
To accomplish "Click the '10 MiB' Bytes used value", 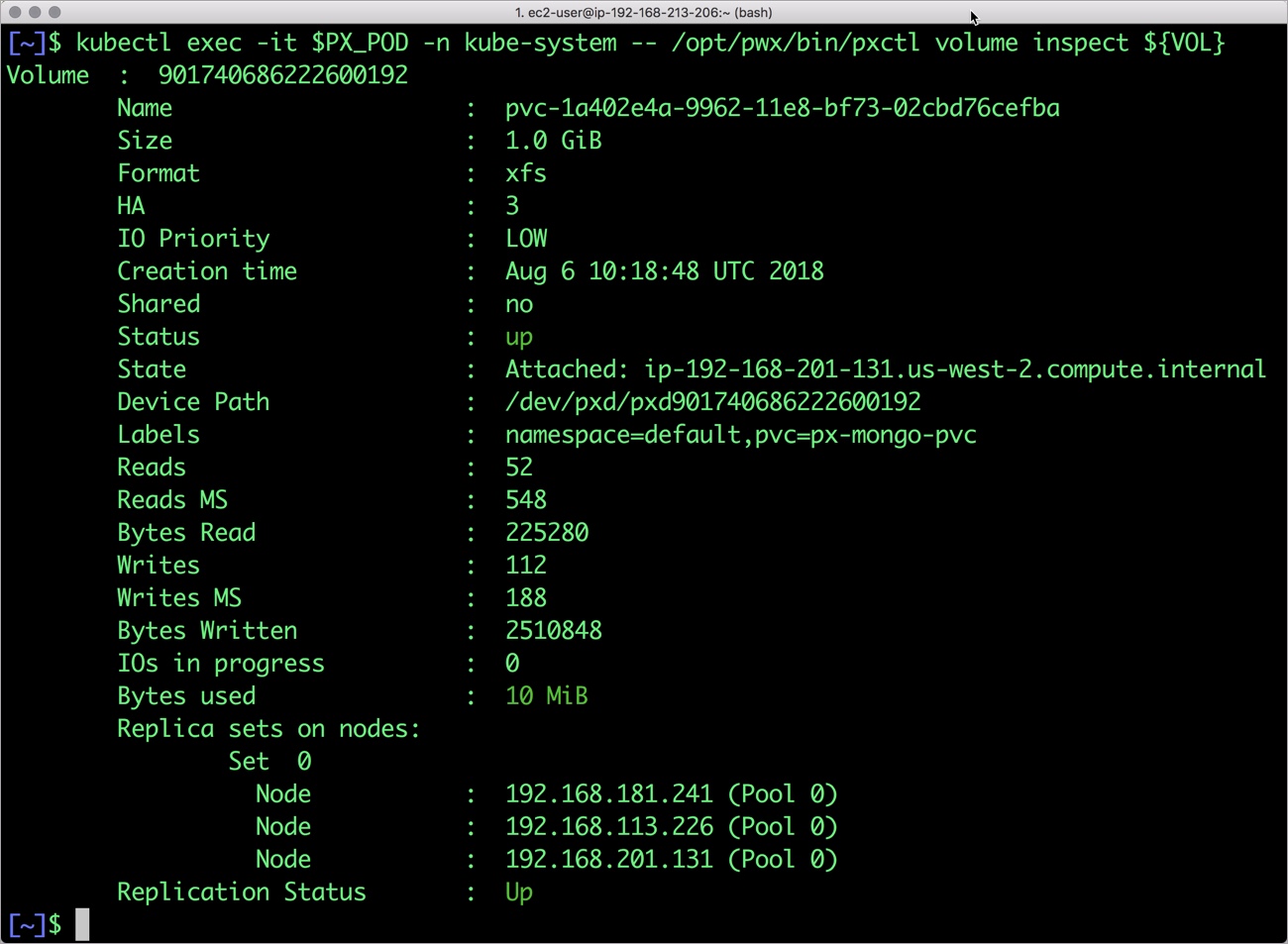I will point(546,696).
